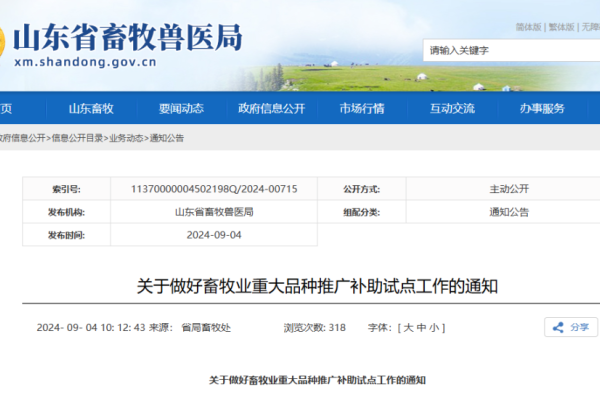Viewport: 600px width, 400px height.
Task: Set font size to 小
Action: (434, 328)
